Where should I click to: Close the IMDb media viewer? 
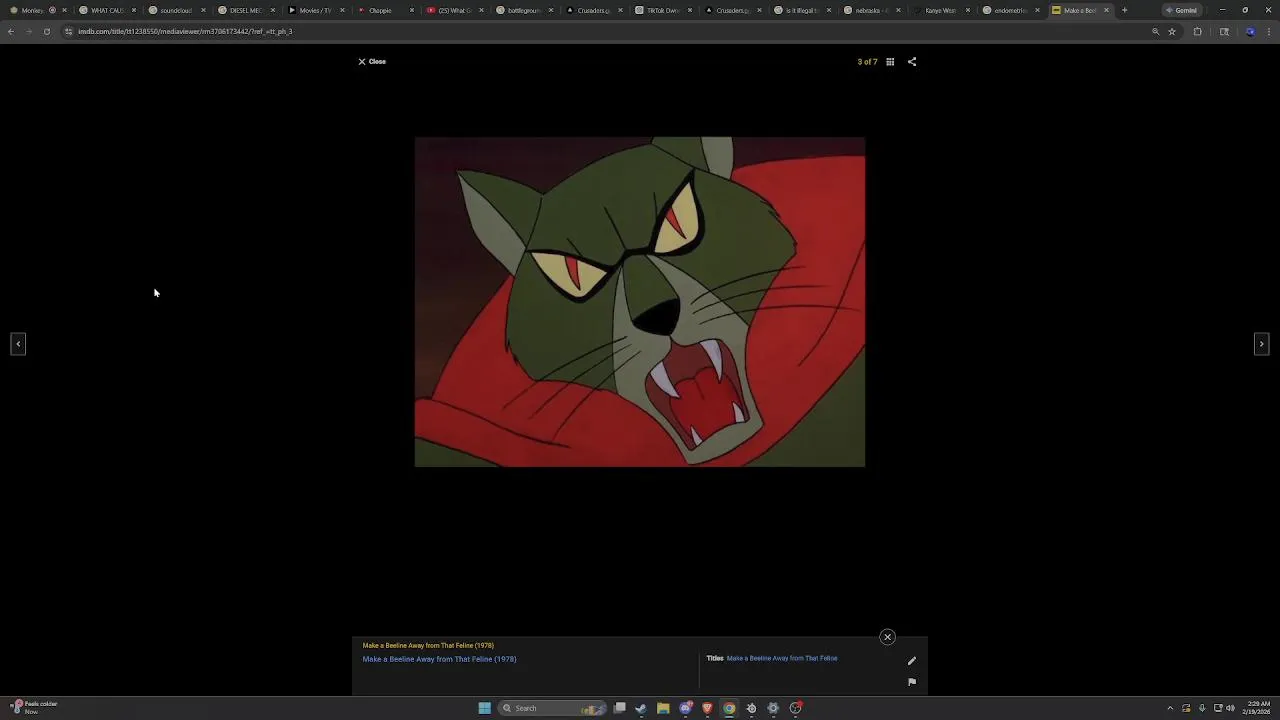372,62
